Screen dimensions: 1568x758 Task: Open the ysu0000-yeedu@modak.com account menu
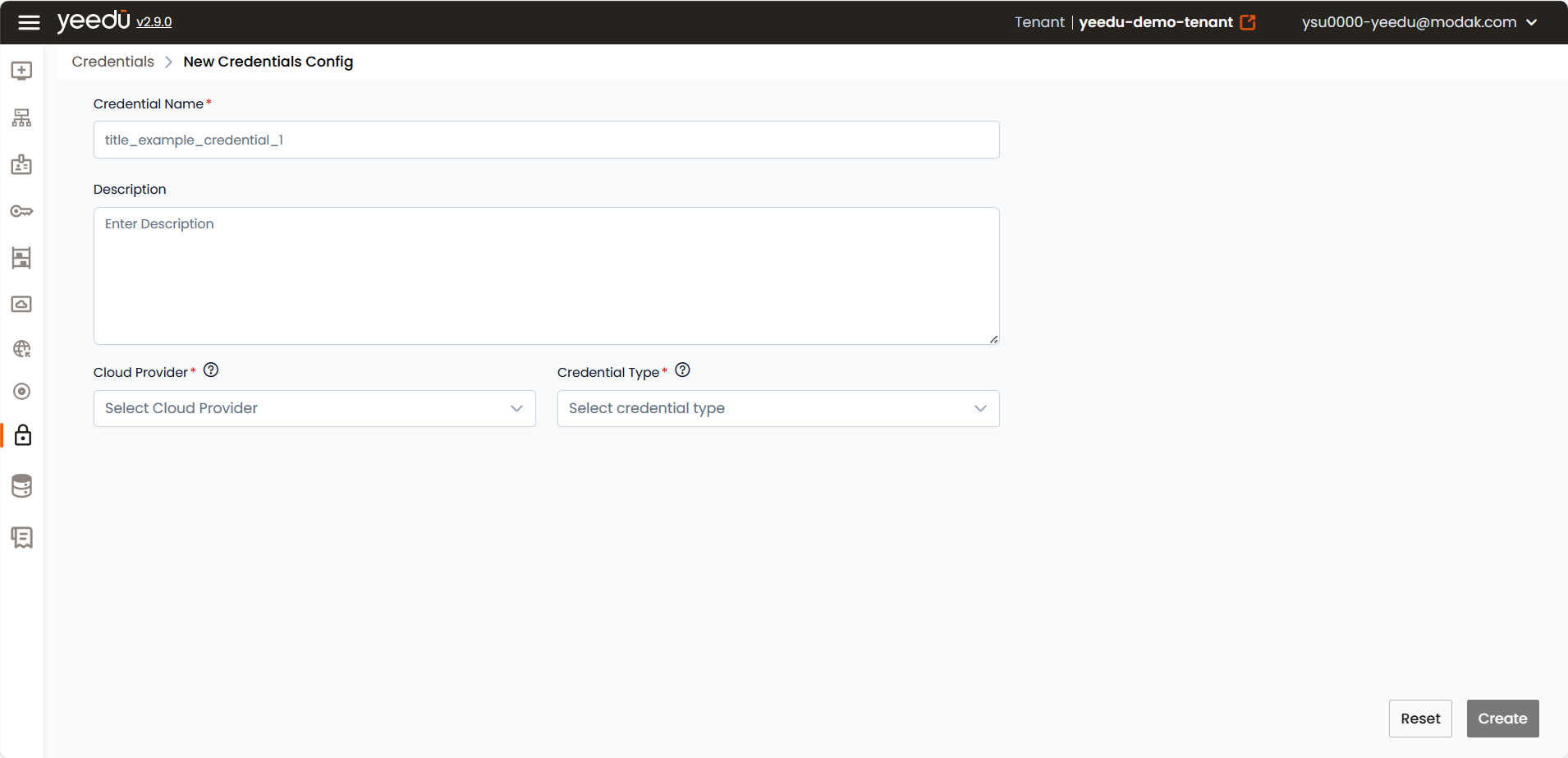click(1419, 22)
